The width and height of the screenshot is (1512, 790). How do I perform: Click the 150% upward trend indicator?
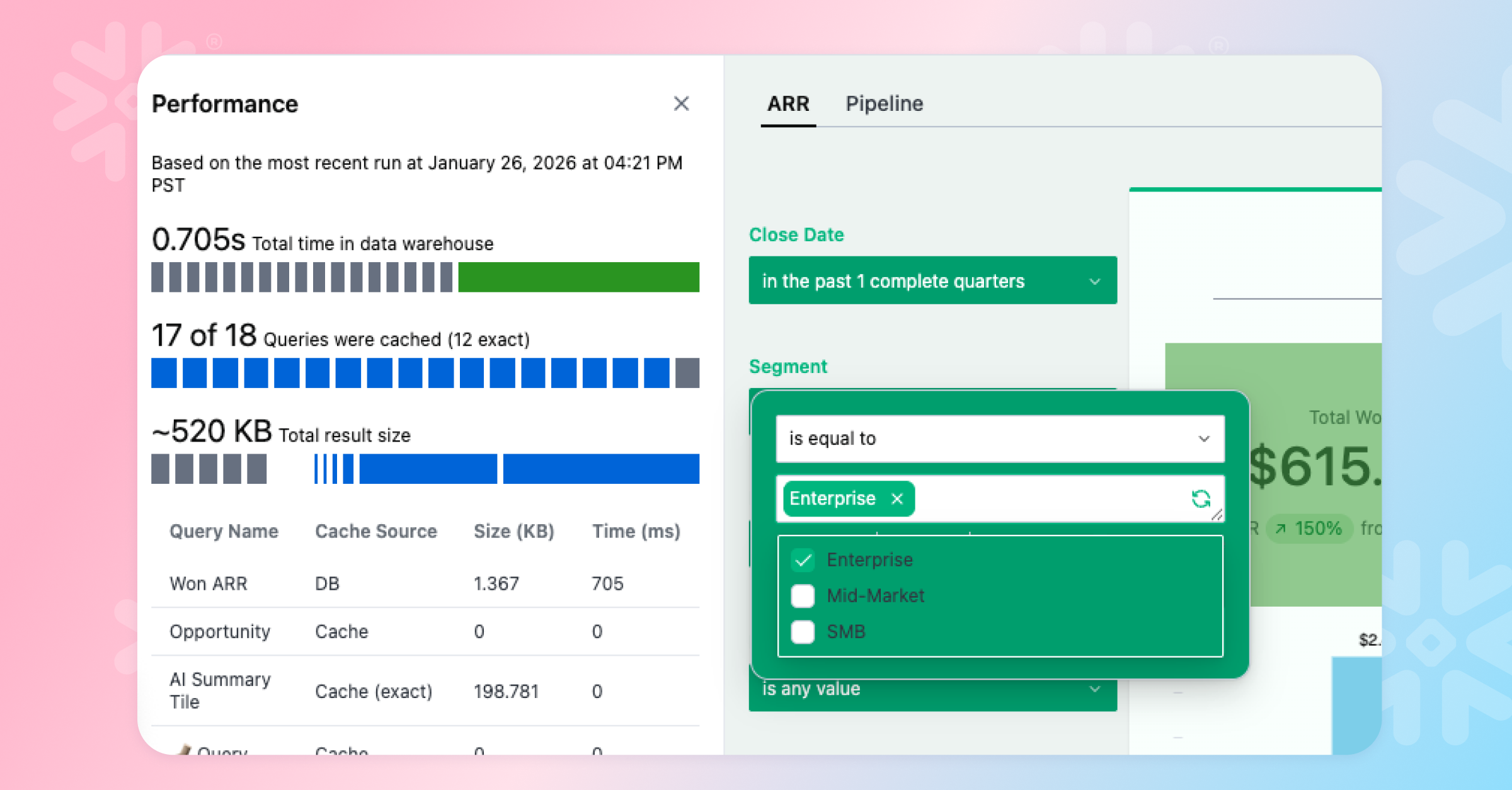coord(1309,529)
